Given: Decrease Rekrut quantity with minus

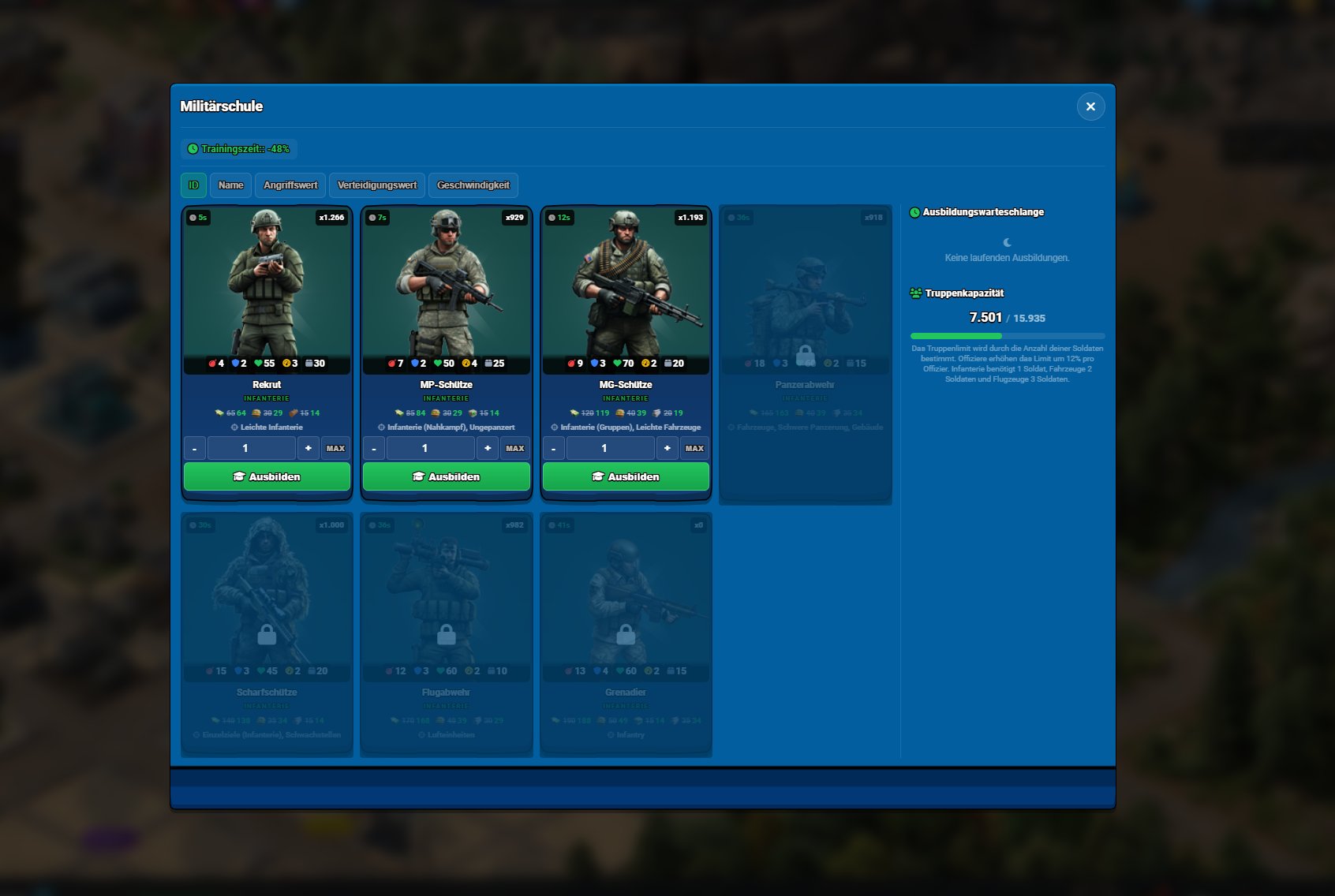Looking at the screenshot, I should tap(194, 448).
